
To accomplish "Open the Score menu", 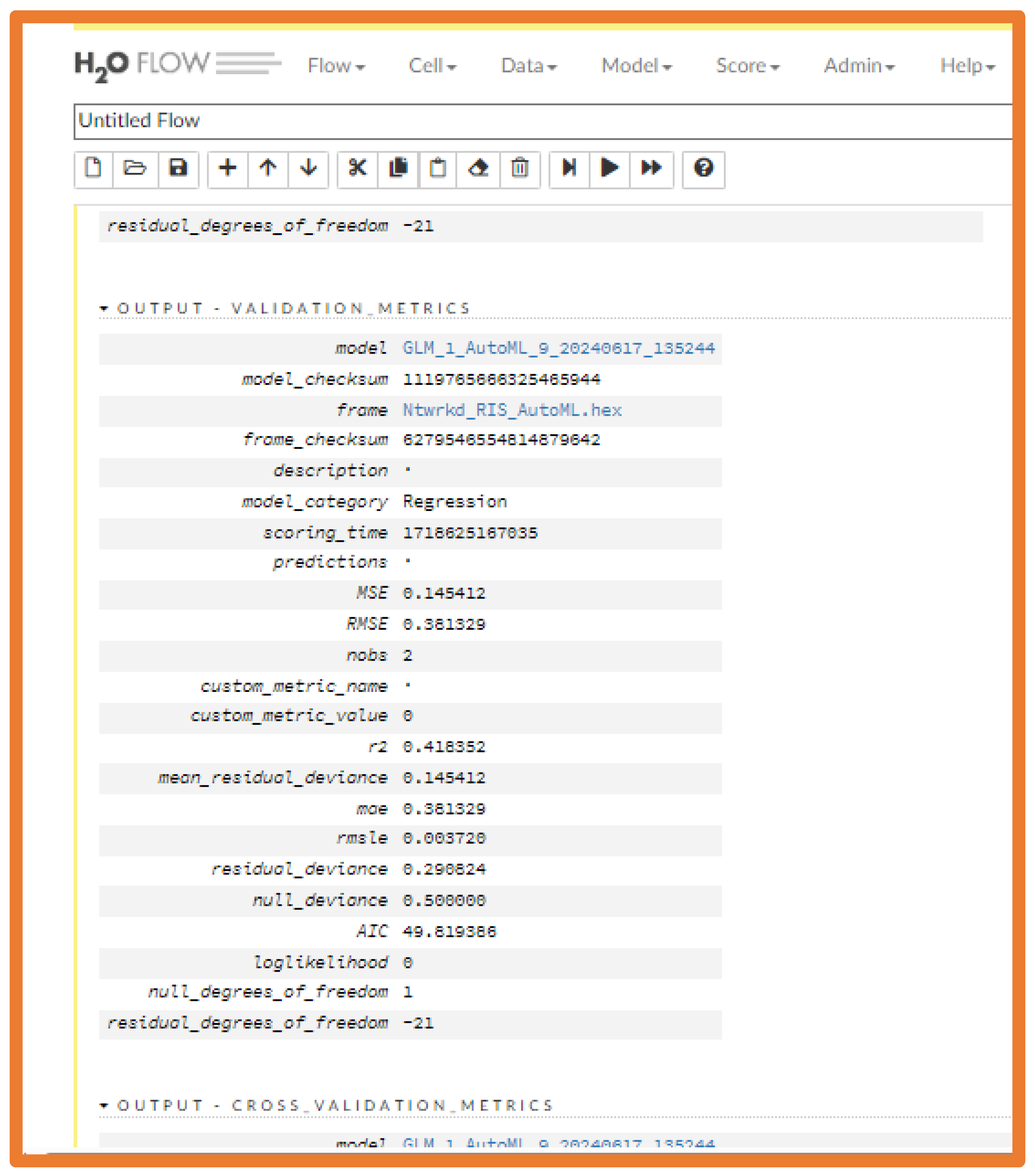I will (x=747, y=66).
